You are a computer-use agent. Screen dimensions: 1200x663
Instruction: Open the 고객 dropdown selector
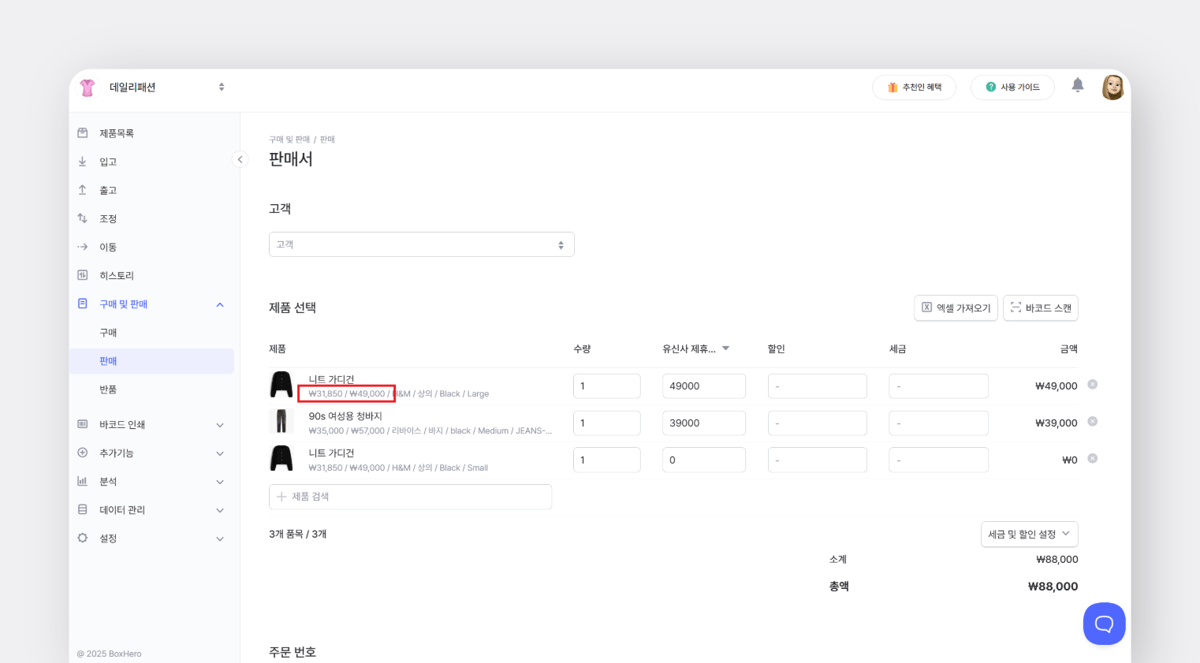(x=421, y=244)
